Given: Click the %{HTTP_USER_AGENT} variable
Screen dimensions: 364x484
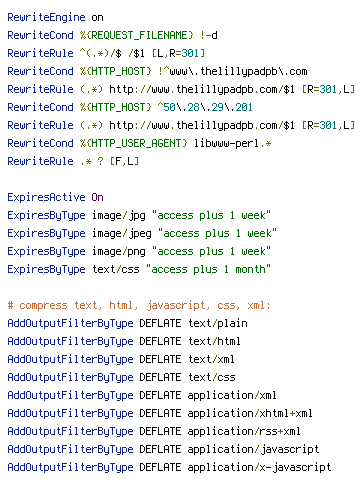Looking at the screenshot, I should (x=134, y=143).
